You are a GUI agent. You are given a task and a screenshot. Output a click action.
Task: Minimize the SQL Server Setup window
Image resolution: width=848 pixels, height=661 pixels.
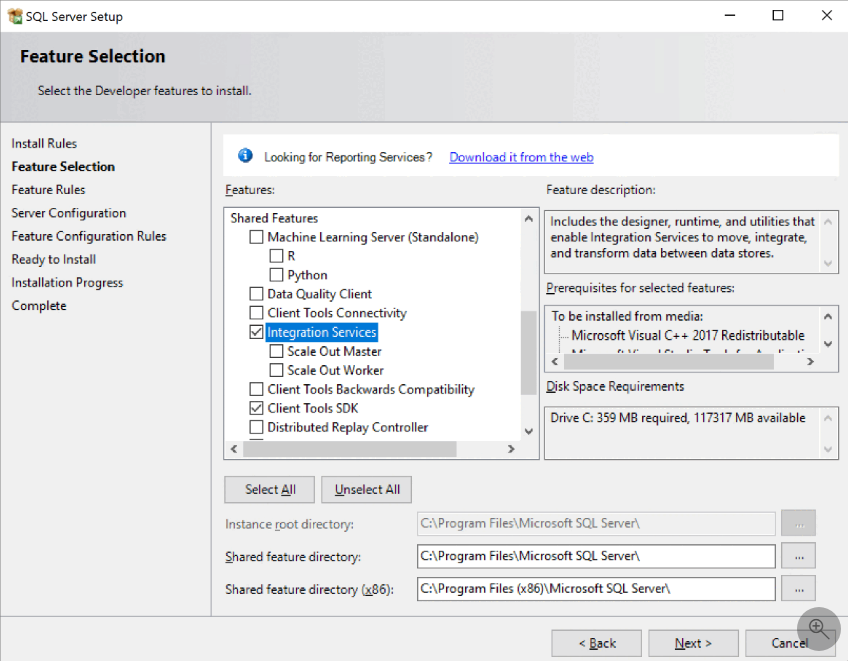pyautogui.click(x=730, y=16)
